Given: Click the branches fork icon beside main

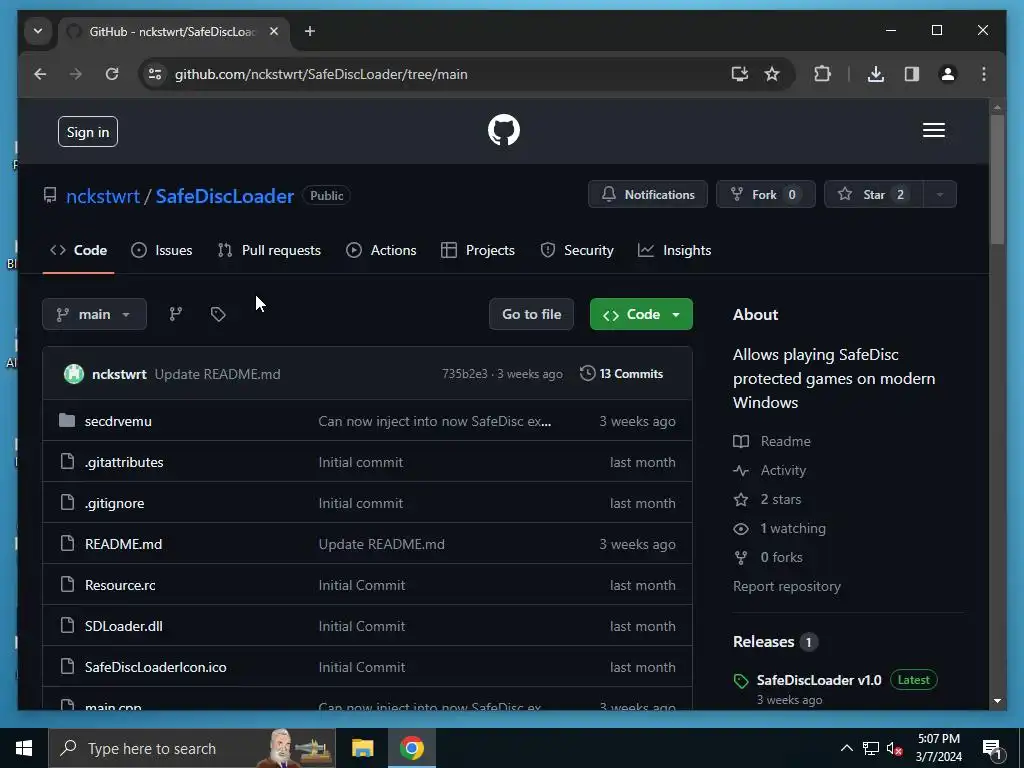Looking at the screenshot, I should coord(176,314).
